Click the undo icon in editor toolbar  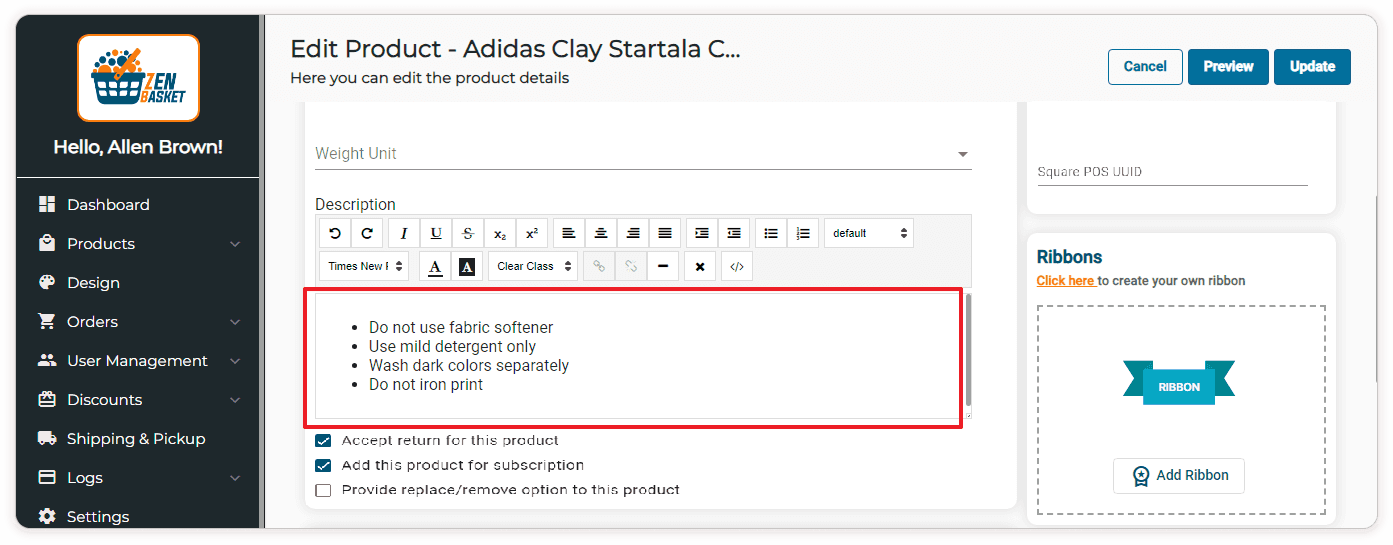click(335, 233)
